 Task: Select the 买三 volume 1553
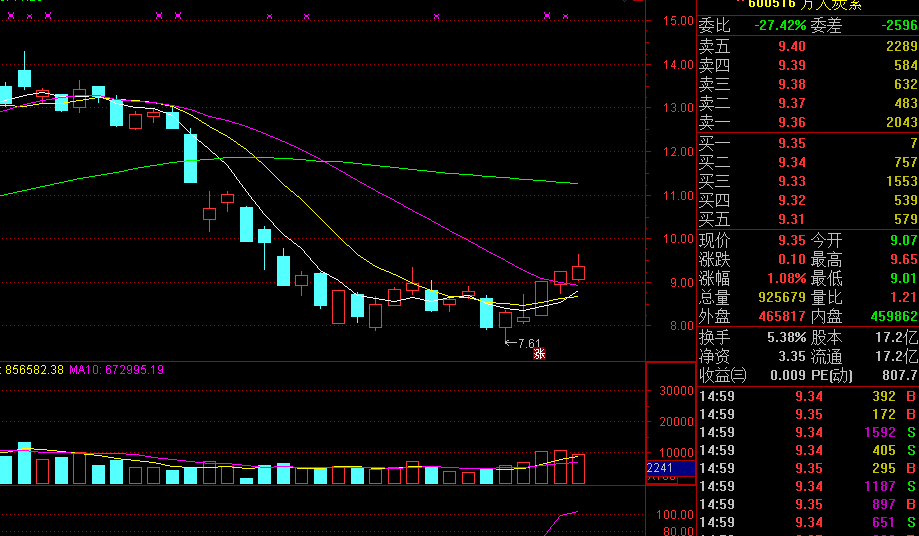(x=901, y=181)
